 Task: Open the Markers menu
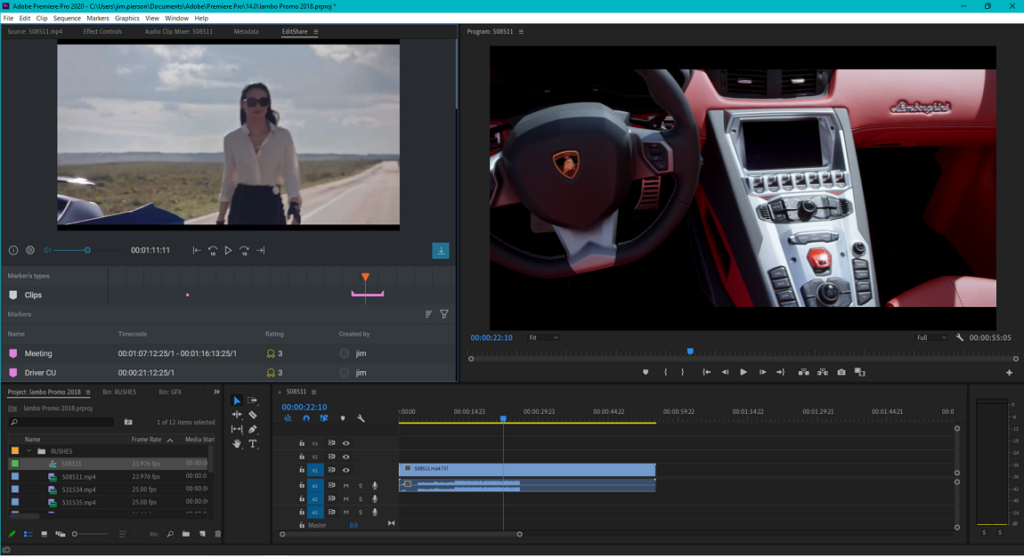(98, 18)
